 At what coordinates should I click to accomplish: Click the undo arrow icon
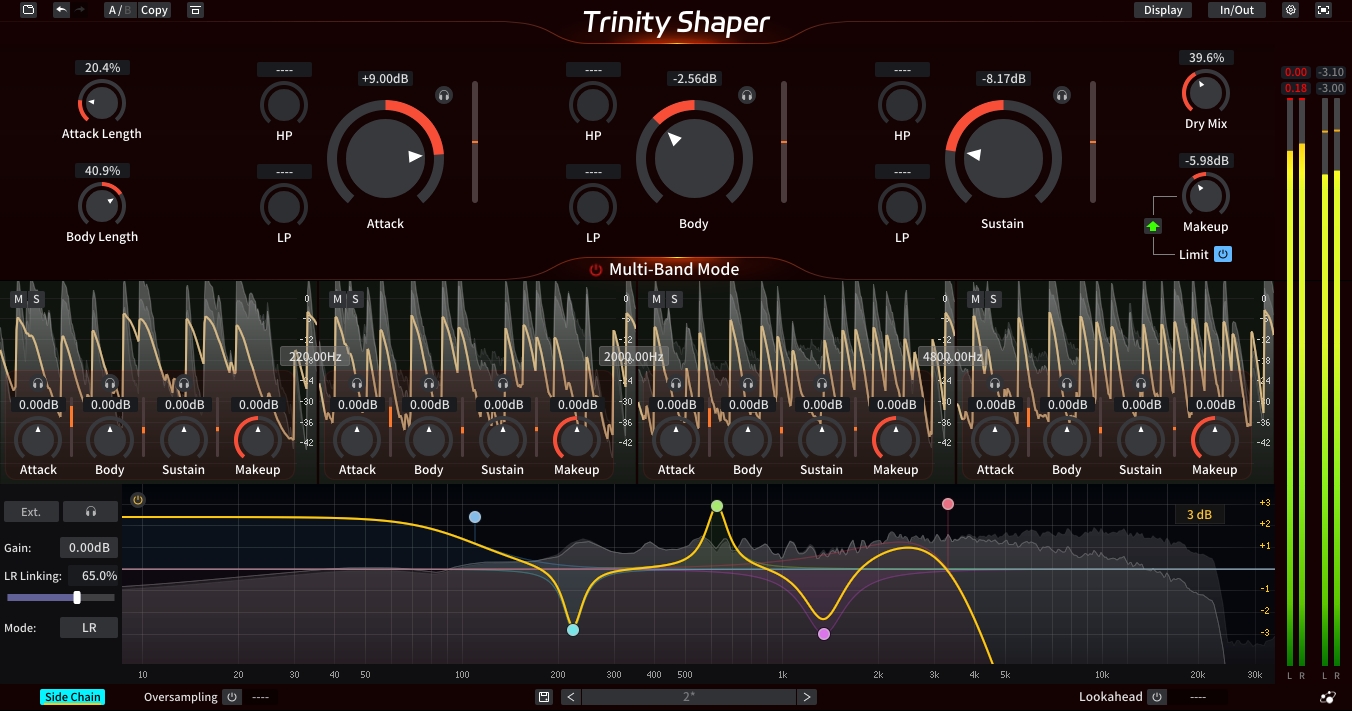point(62,10)
